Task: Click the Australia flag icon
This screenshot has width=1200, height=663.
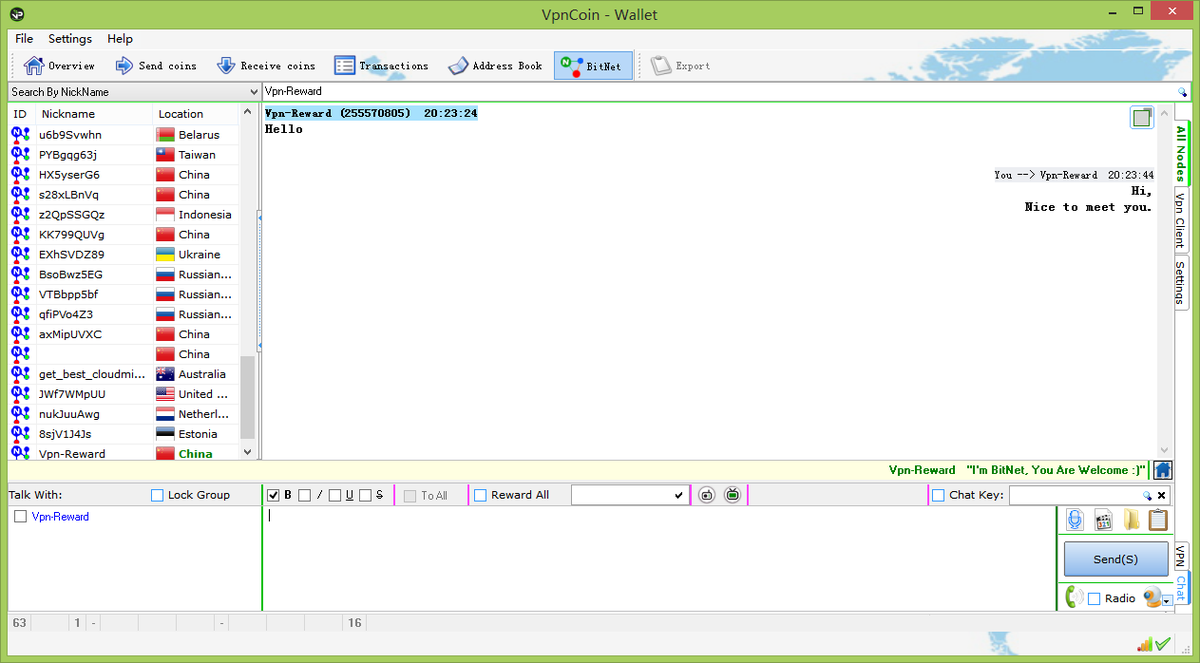Action: tap(165, 374)
